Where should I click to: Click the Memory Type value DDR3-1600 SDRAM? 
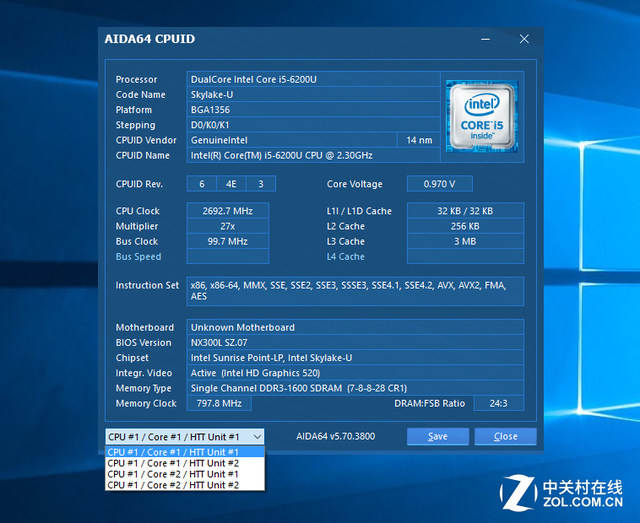[x=355, y=388]
